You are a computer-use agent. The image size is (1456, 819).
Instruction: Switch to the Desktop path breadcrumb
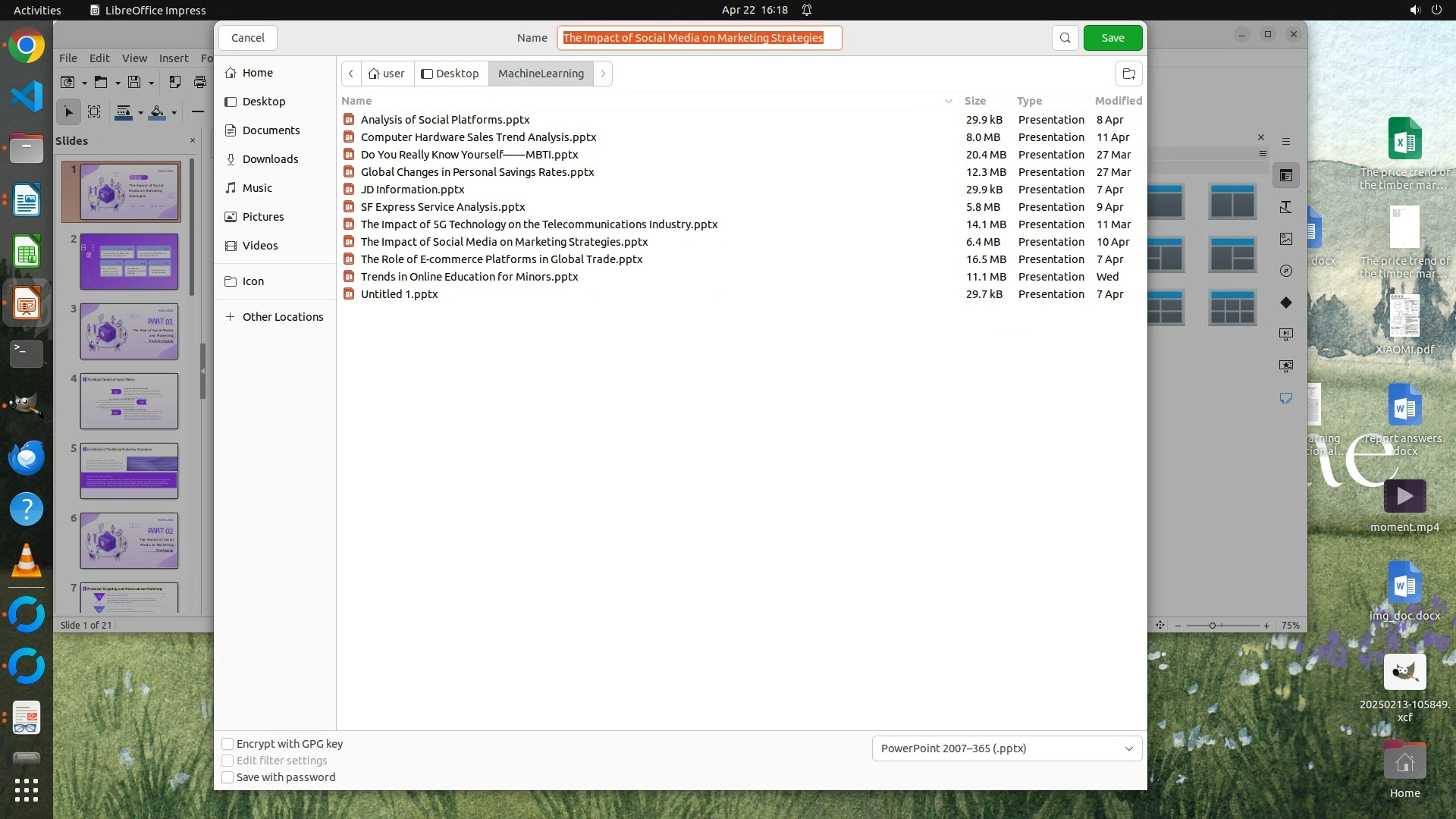(x=450, y=74)
